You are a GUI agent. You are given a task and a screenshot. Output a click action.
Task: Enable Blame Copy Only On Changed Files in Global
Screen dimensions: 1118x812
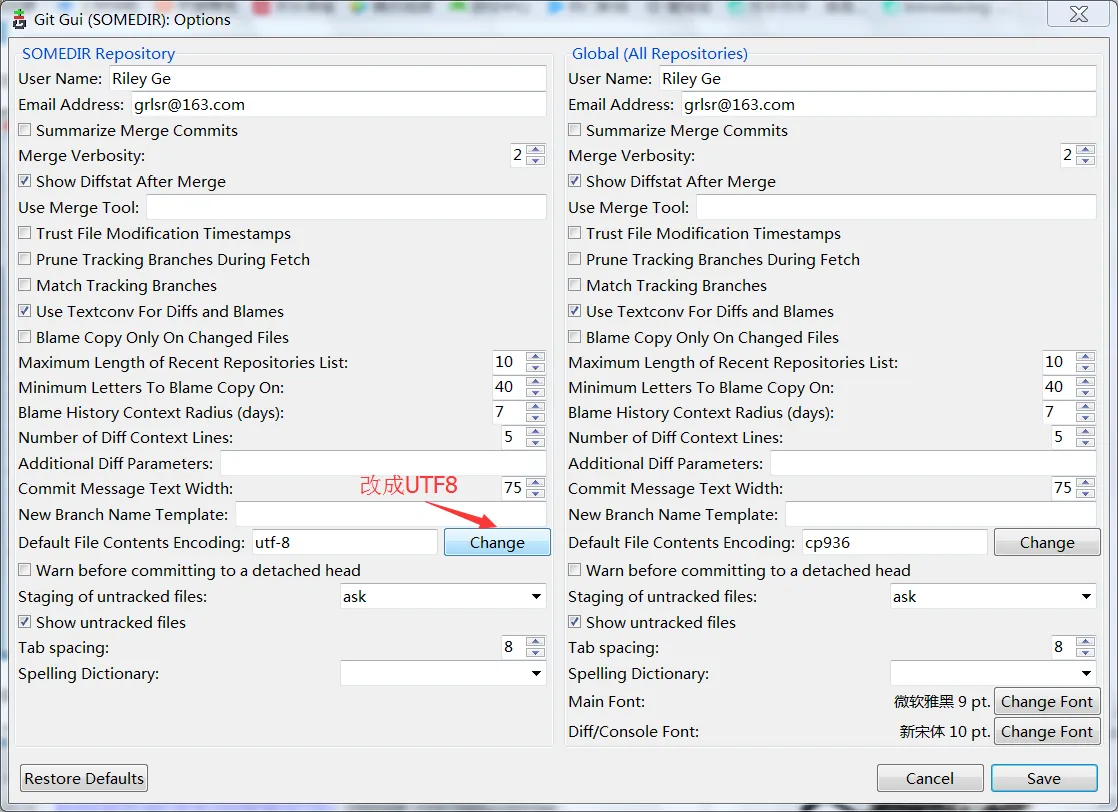[x=575, y=336]
